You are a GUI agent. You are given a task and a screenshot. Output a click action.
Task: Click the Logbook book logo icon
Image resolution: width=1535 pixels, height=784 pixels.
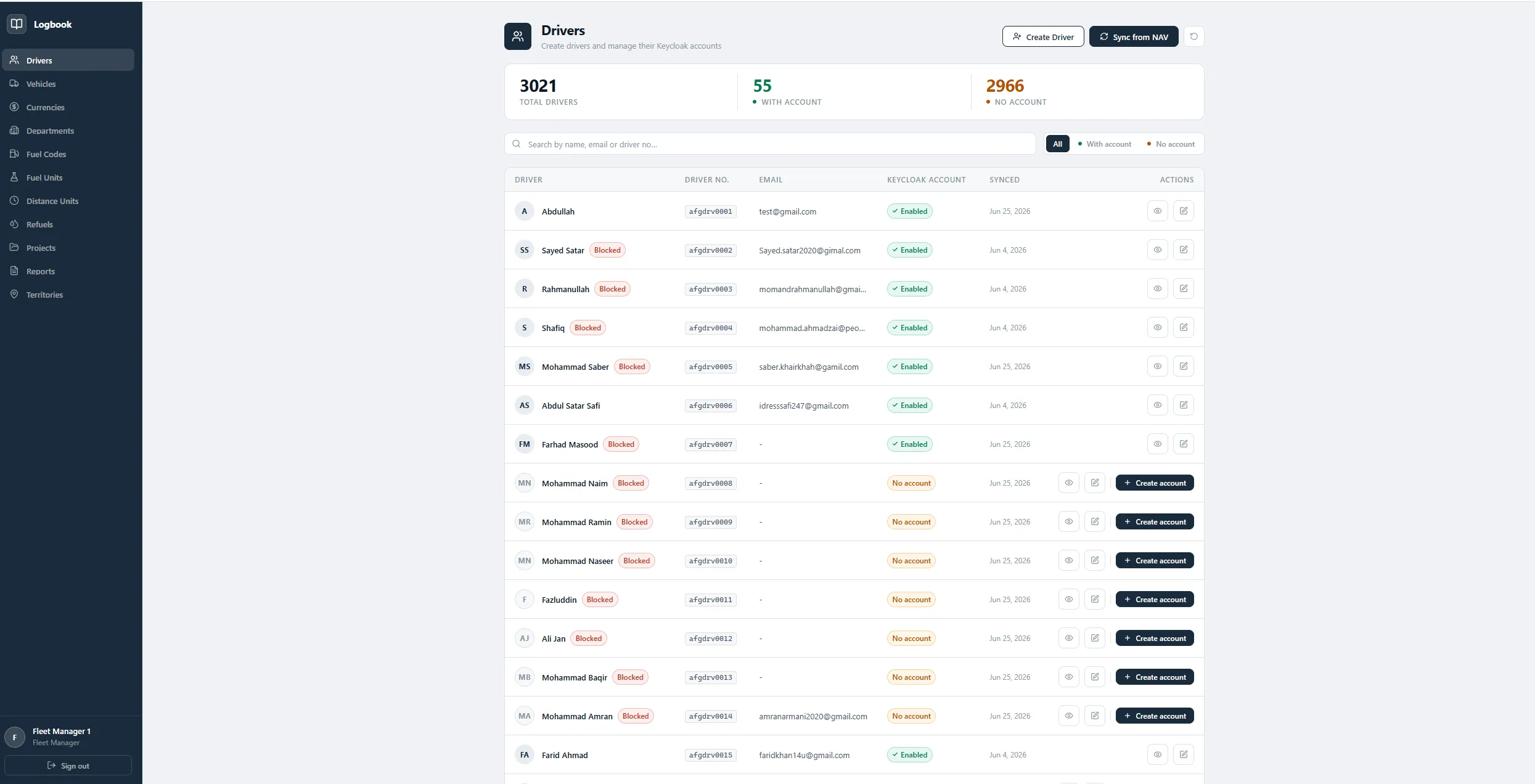pyautogui.click(x=17, y=24)
